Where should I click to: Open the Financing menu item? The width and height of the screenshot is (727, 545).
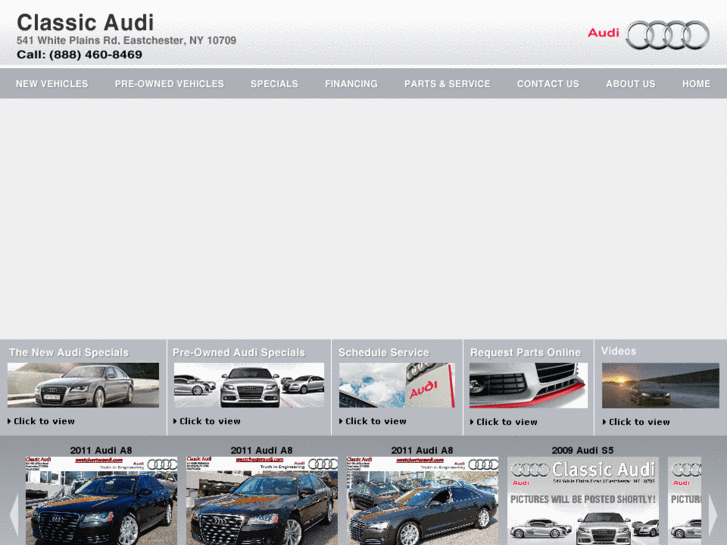tap(351, 84)
